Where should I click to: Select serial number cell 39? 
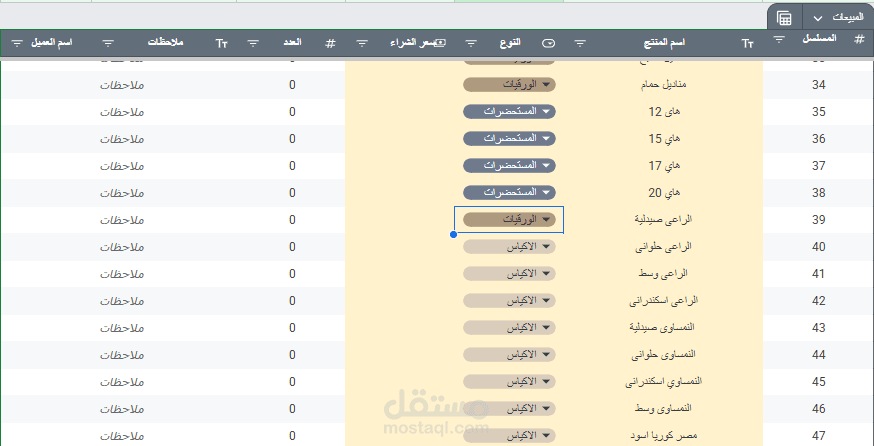818,220
